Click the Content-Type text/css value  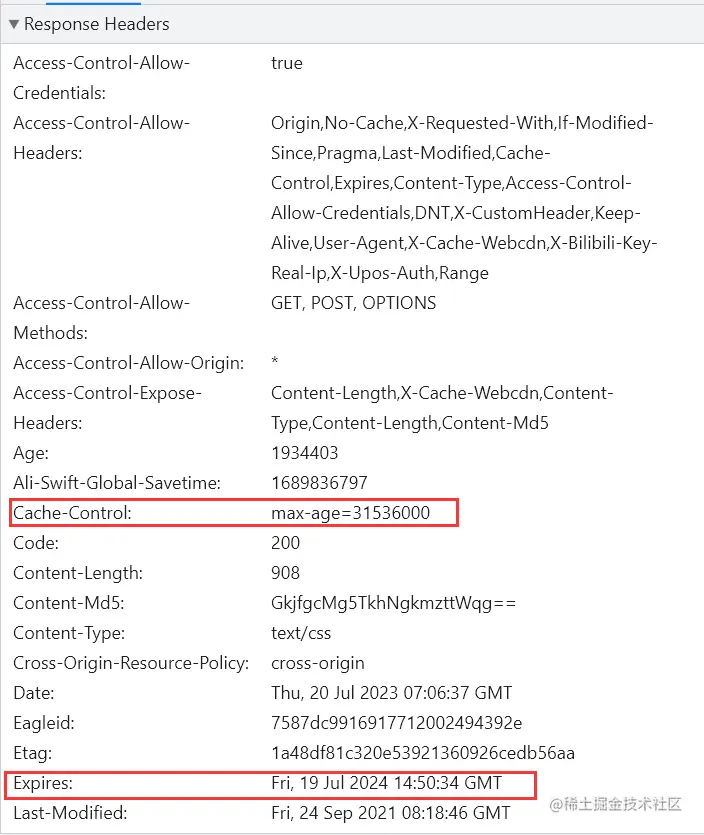pyautogui.click(x=301, y=633)
